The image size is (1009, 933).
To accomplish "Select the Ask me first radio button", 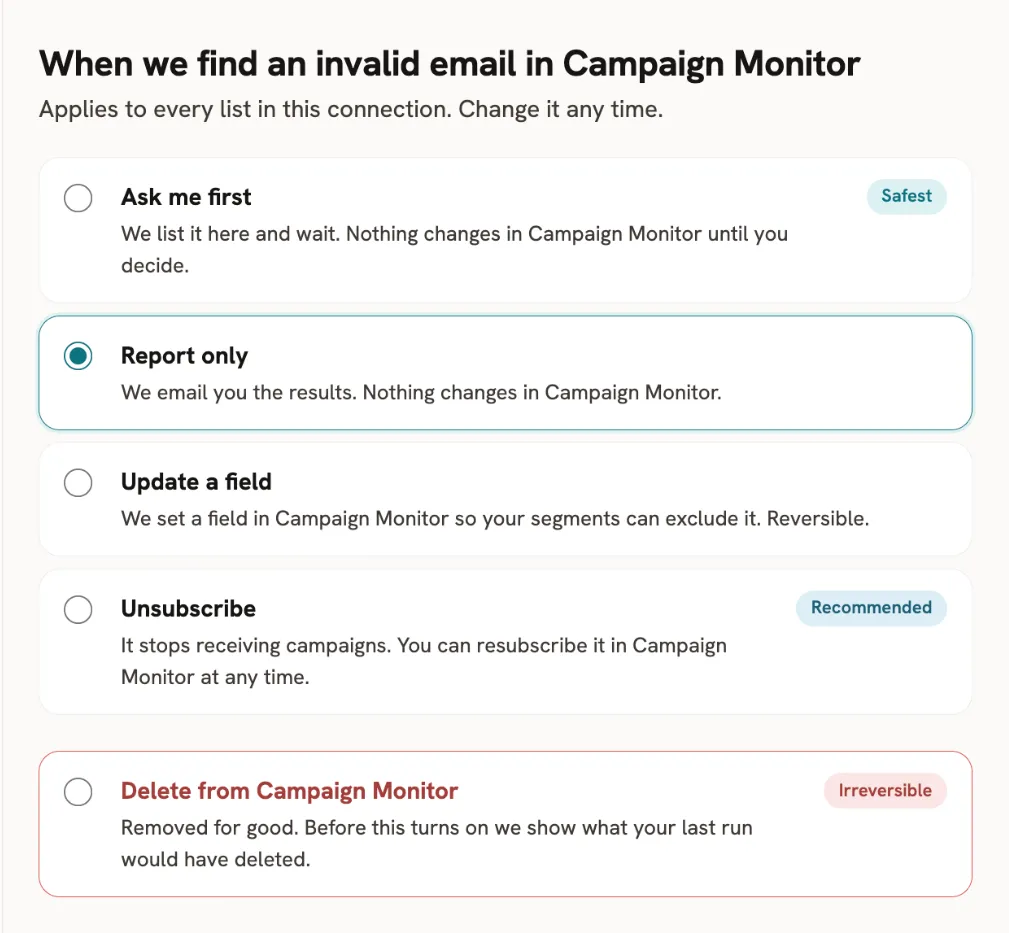I will (78, 198).
